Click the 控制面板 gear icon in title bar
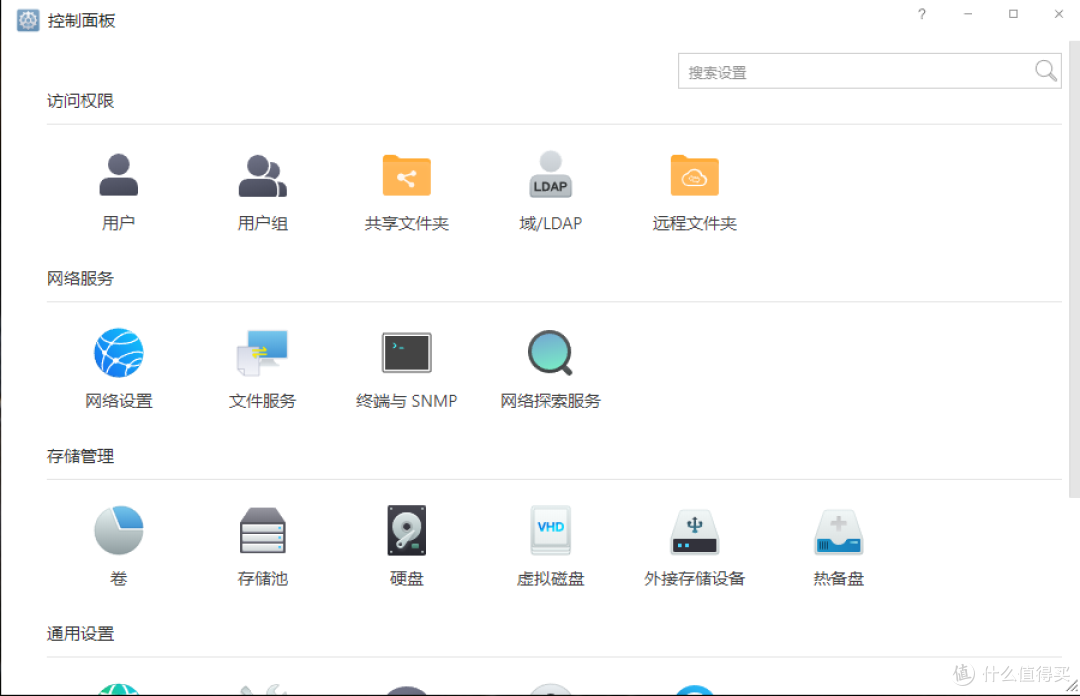Image resolution: width=1080 pixels, height=696 pixels. [28, 20]
